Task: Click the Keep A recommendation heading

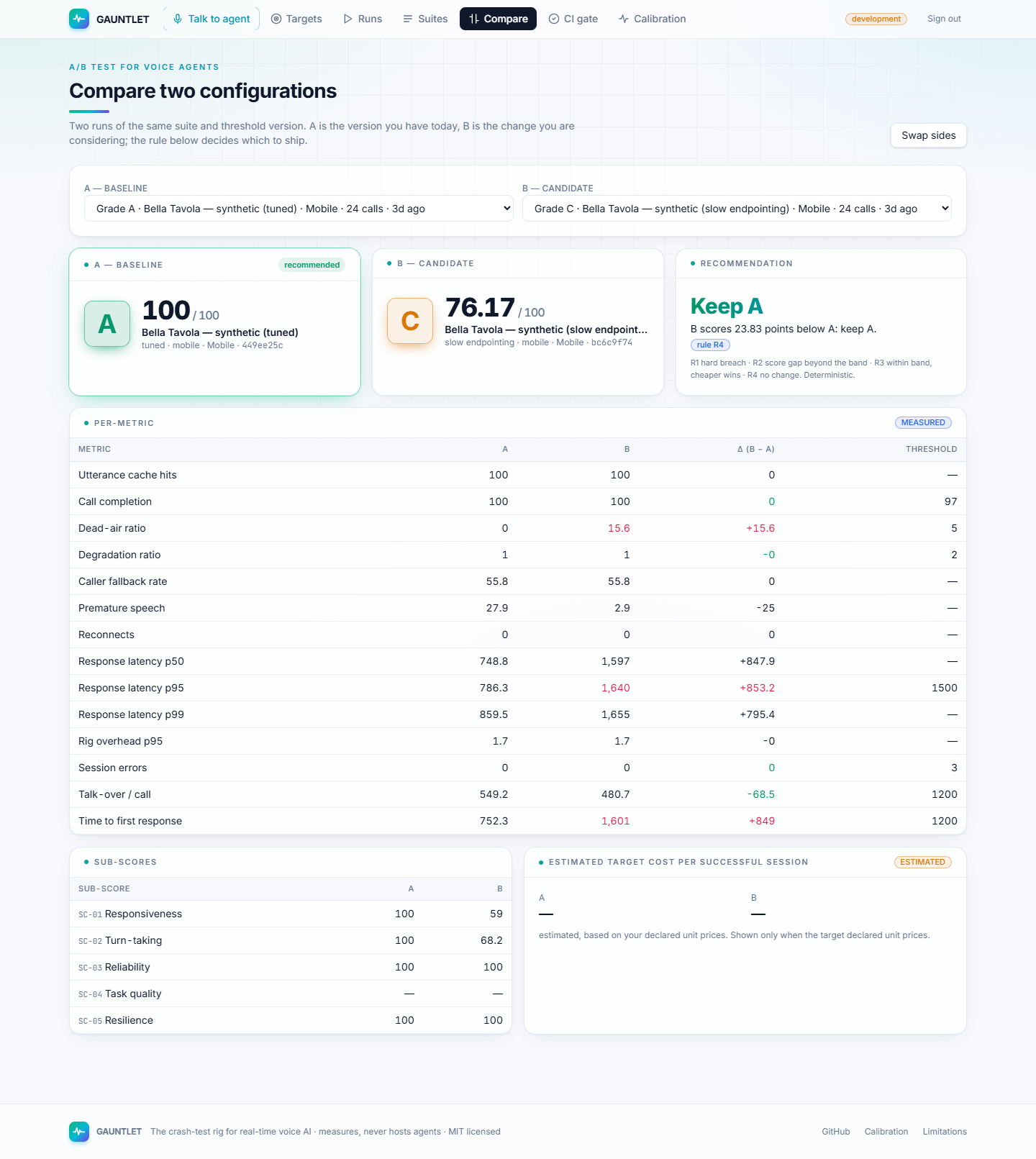Action: pyautogui.click(x=727, y=306)
